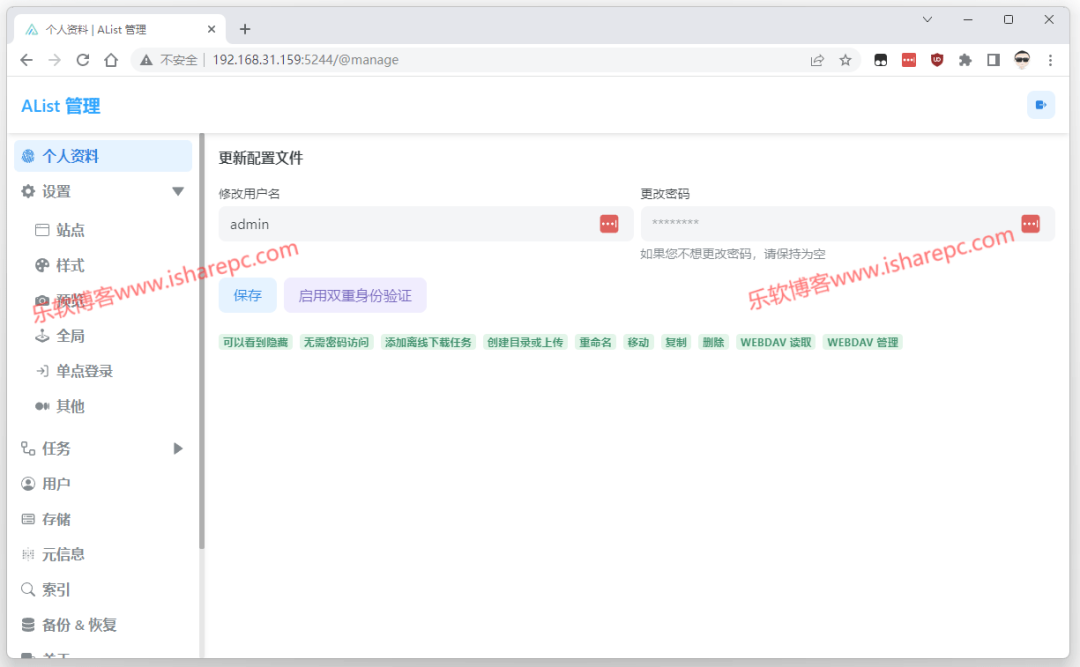Open the extensions puzzle icon
1080x667 pixels.
[965, 60]
